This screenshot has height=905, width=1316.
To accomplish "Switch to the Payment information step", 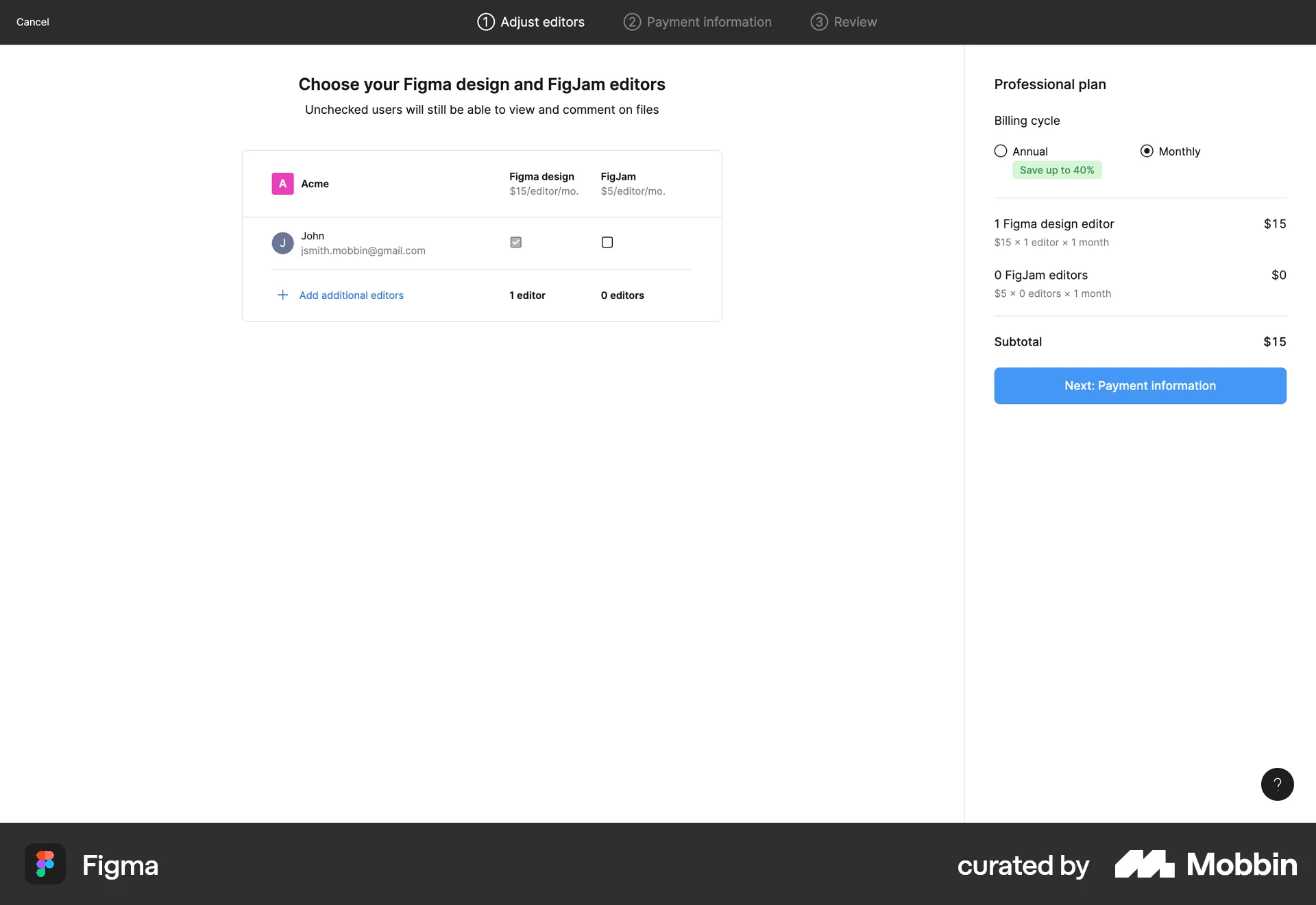I will pos(696,22).
